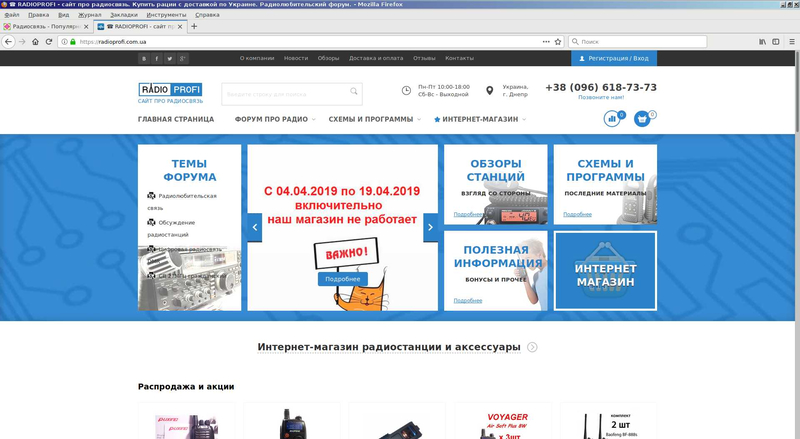Show the Firefox library icon
The image size is (800, 439).
(762, 42)
